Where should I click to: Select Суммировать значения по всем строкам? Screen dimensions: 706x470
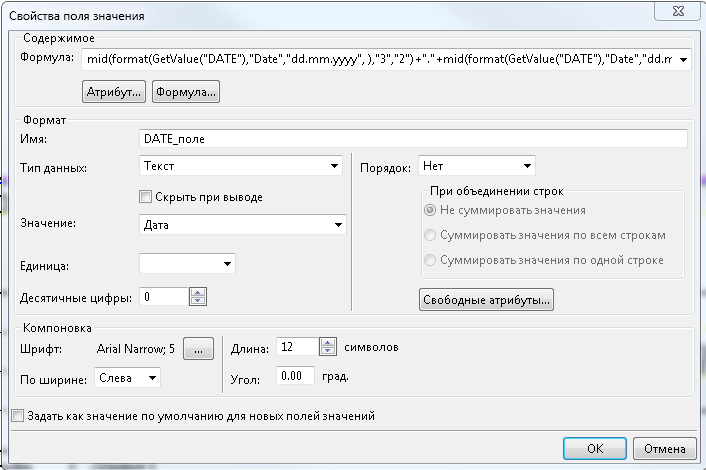(431, 236)
